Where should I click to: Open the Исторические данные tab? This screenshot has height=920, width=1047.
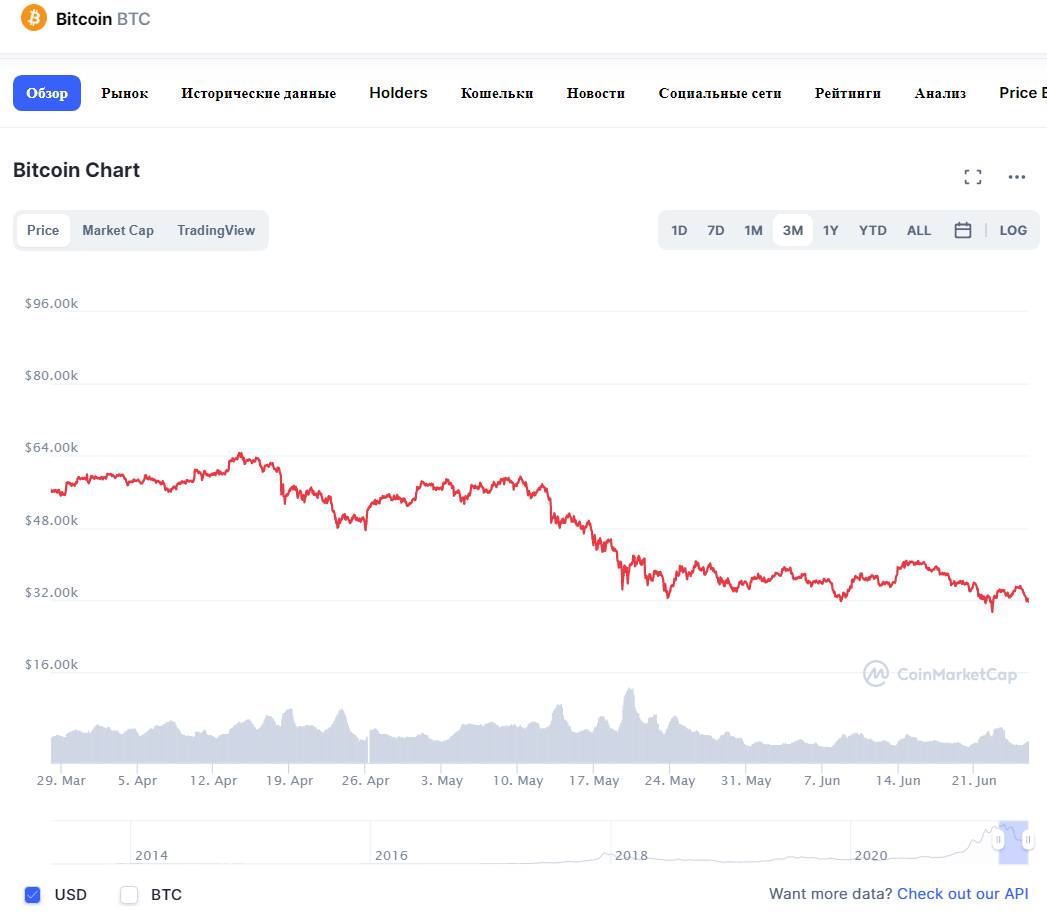coord(258,93)
